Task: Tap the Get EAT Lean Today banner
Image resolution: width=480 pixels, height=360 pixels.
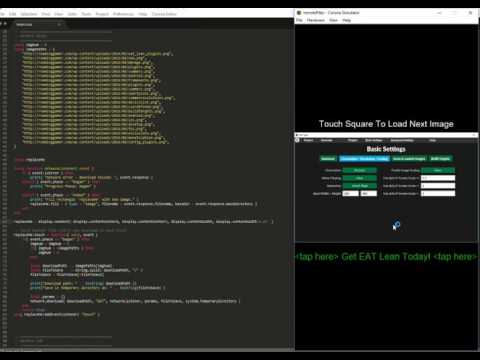Action: click(x=386, y=256)
